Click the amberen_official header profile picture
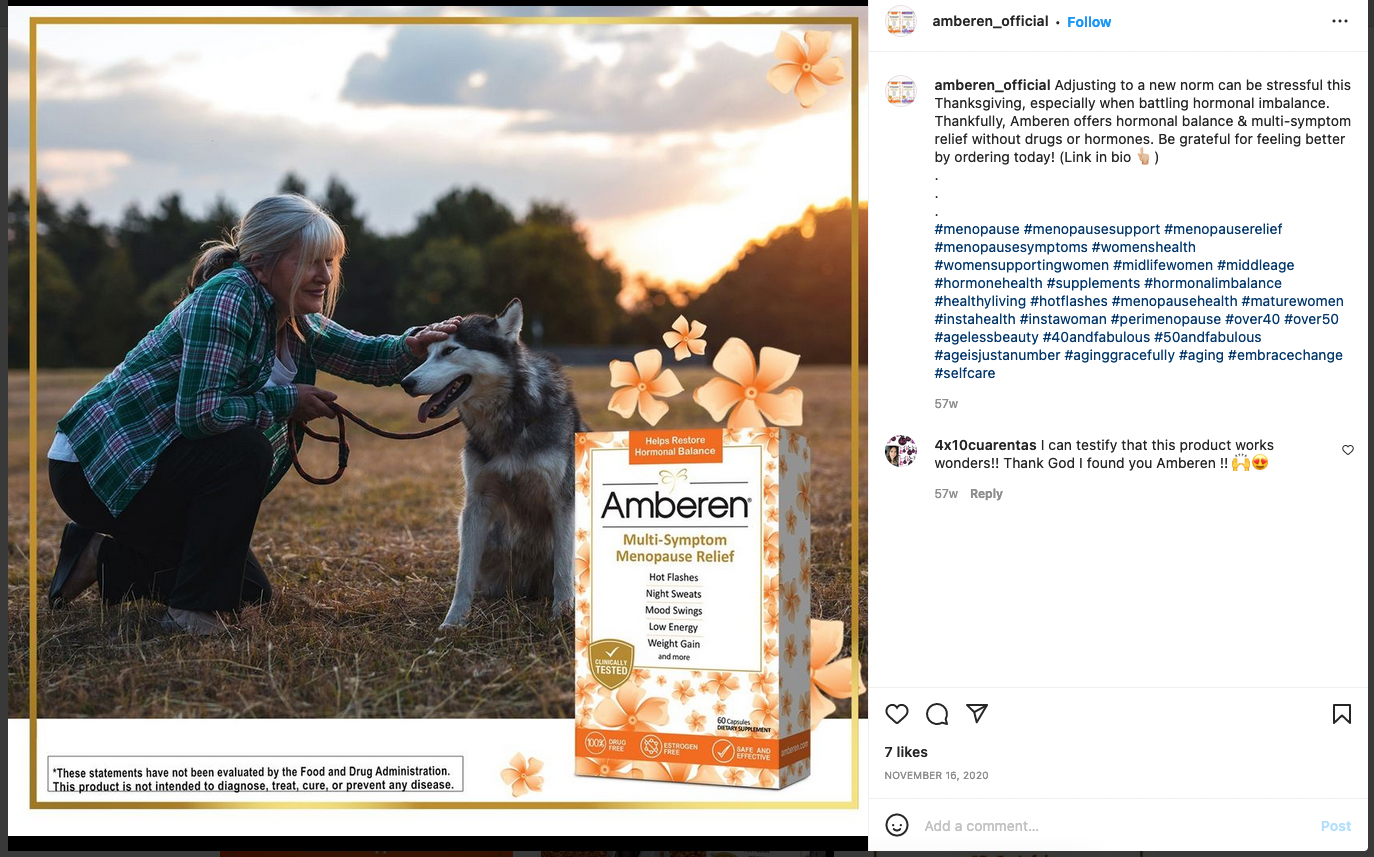Screen dimensions: 1374x857 tap(901, 21)
